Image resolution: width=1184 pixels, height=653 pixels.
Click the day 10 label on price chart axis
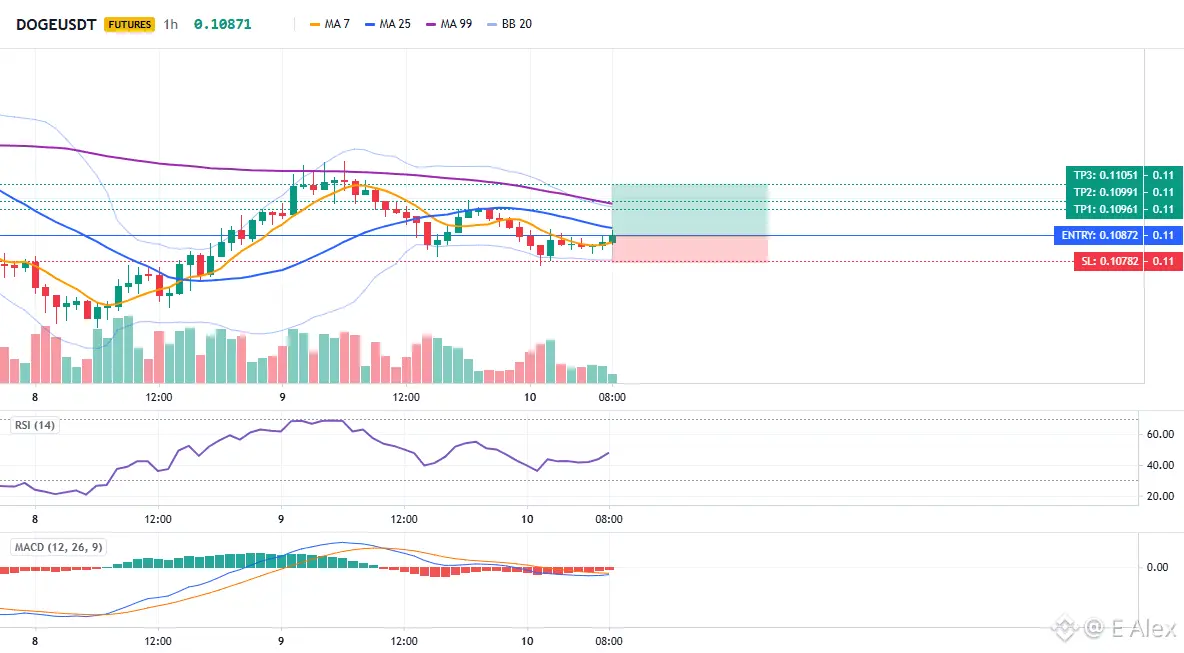[x=530, y=397]
